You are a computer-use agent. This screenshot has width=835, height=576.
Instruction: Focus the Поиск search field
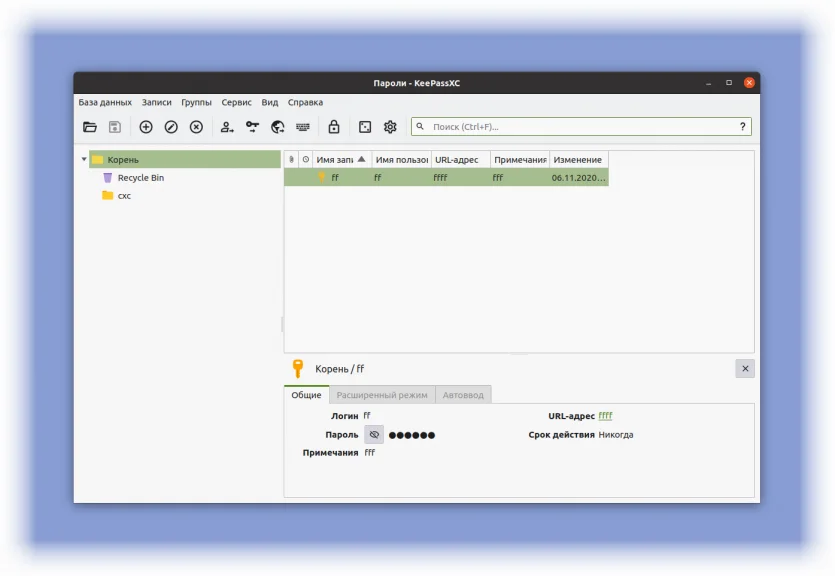click(x=581, y=127)
